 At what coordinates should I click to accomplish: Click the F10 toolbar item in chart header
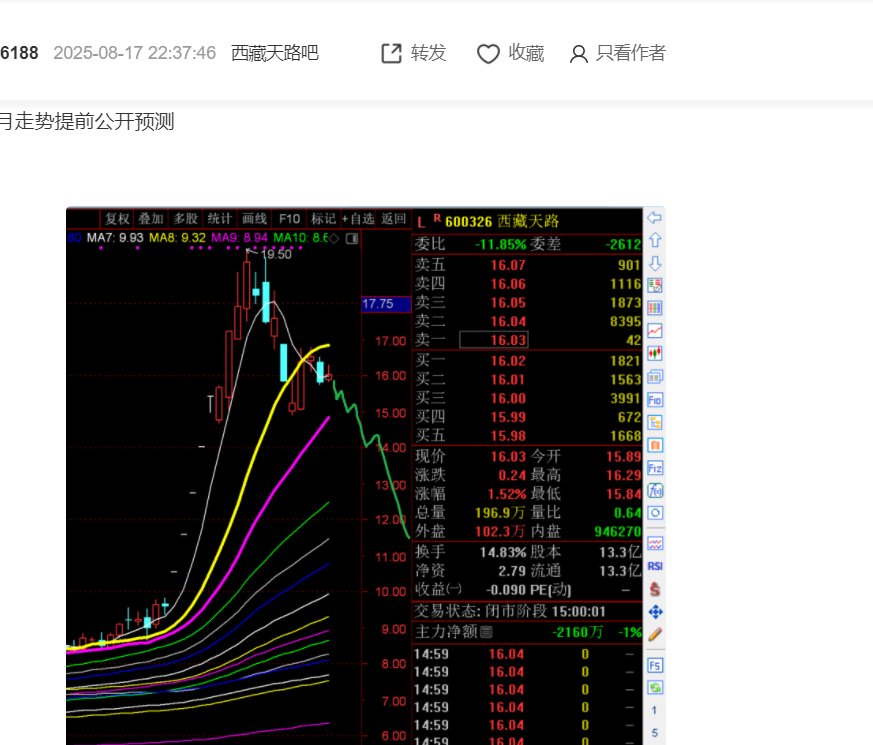click(x=290, y=219)
